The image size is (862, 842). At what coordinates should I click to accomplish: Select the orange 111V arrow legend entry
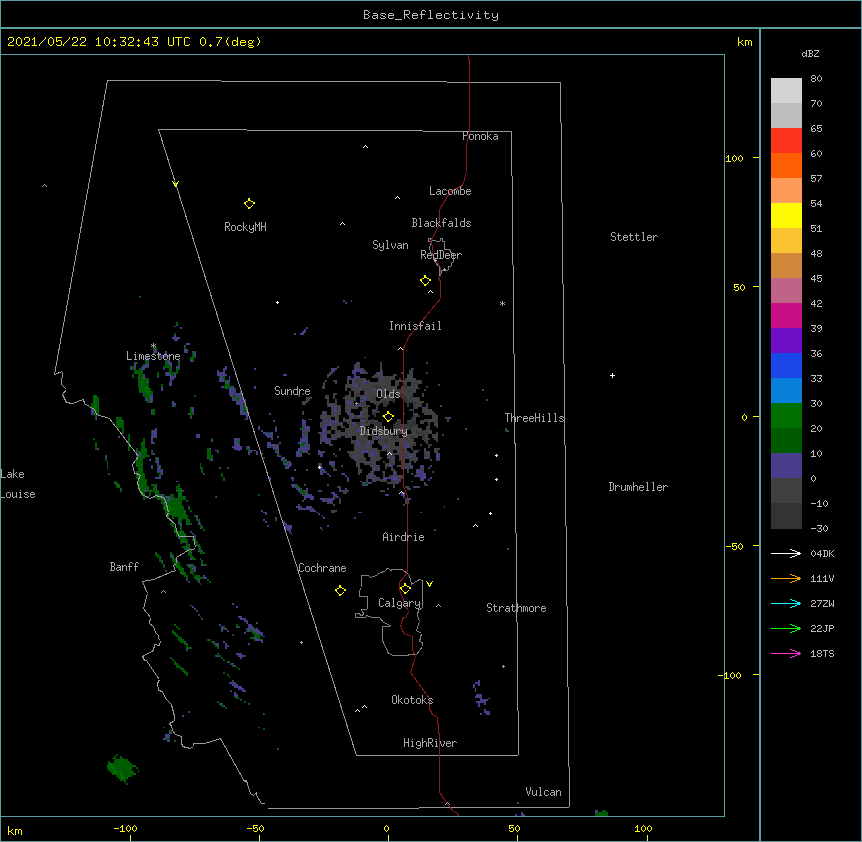(786, 578)
